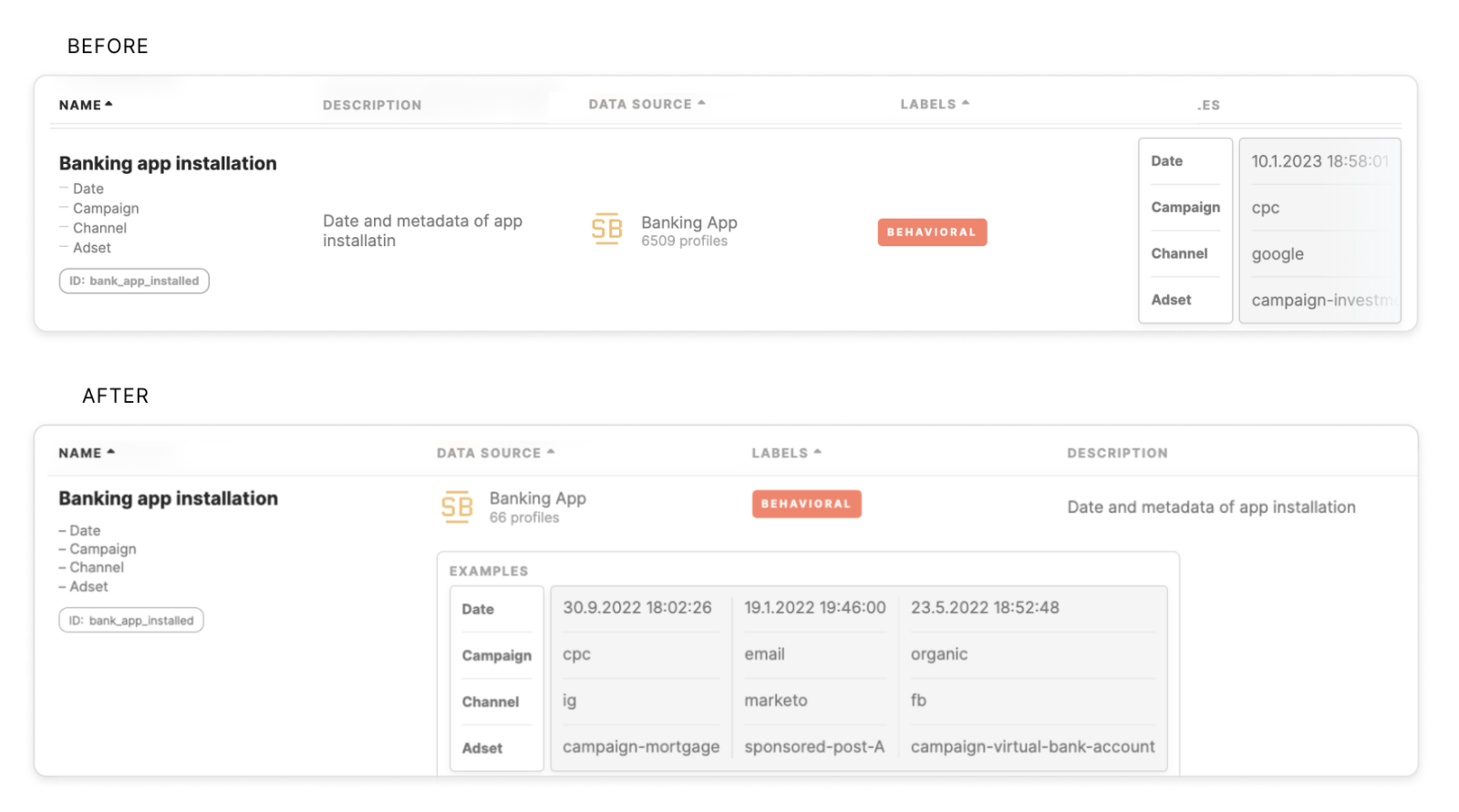The image size is (1459, 812).
Task: Click BEHAVIORAL label in BEFORE table
Action: tap(932, 232)
